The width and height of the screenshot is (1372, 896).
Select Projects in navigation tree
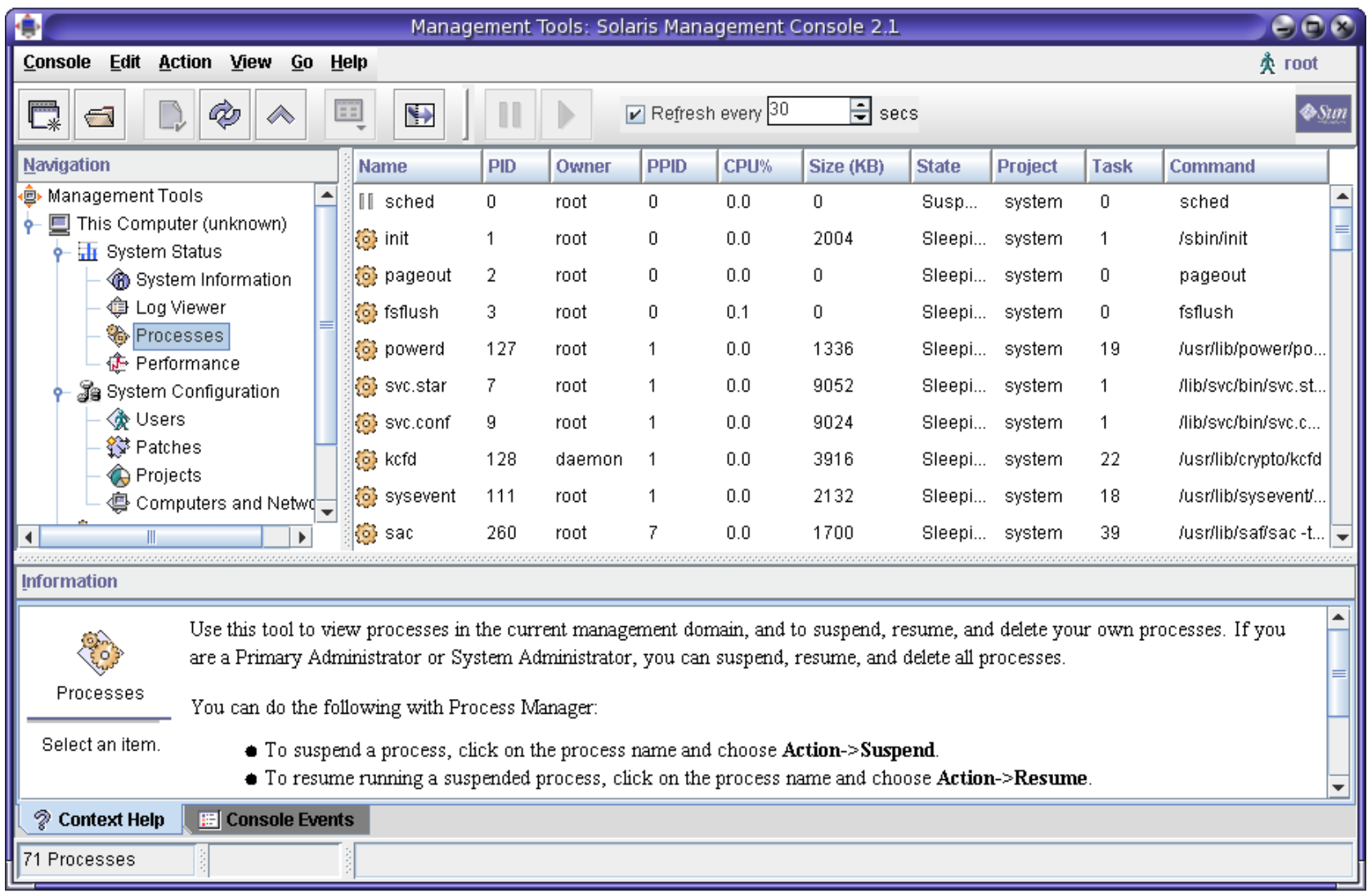coord(168,475)
